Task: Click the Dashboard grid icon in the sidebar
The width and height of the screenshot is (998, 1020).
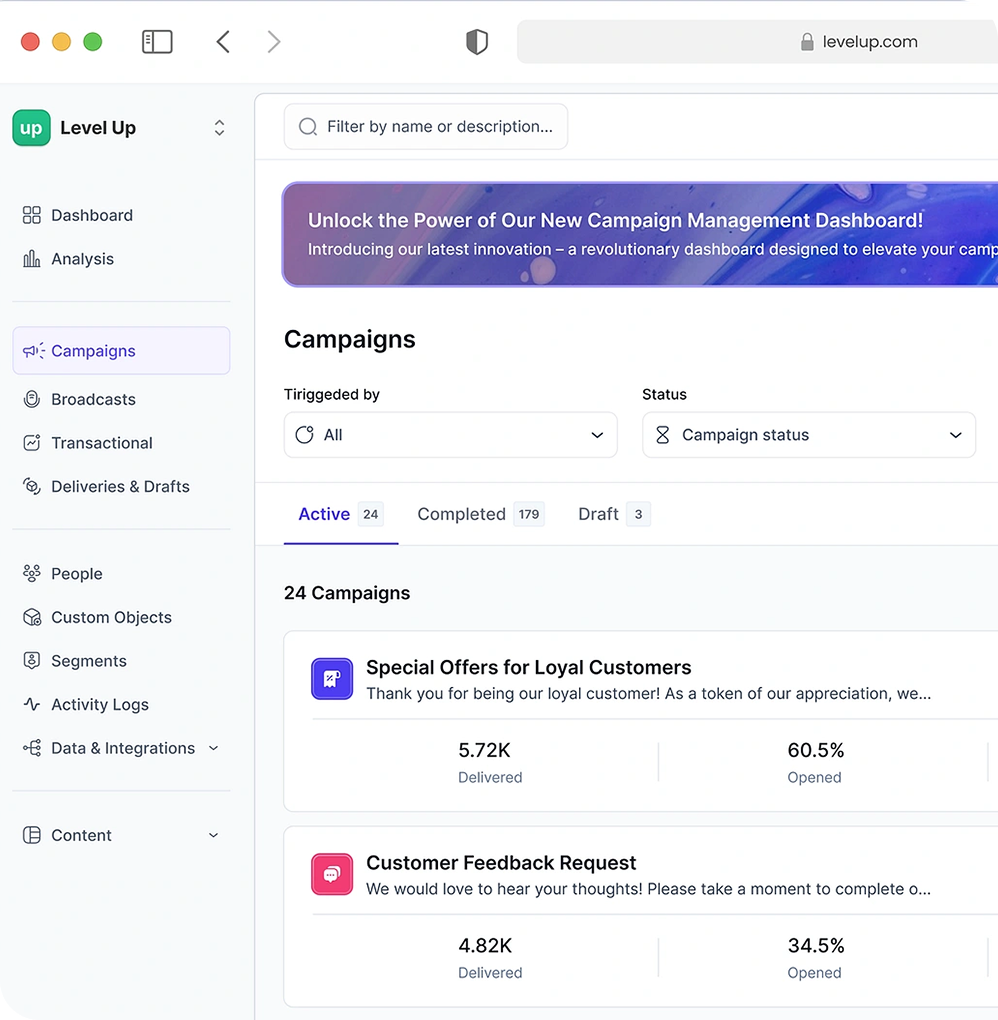Action: pos(31,215)
